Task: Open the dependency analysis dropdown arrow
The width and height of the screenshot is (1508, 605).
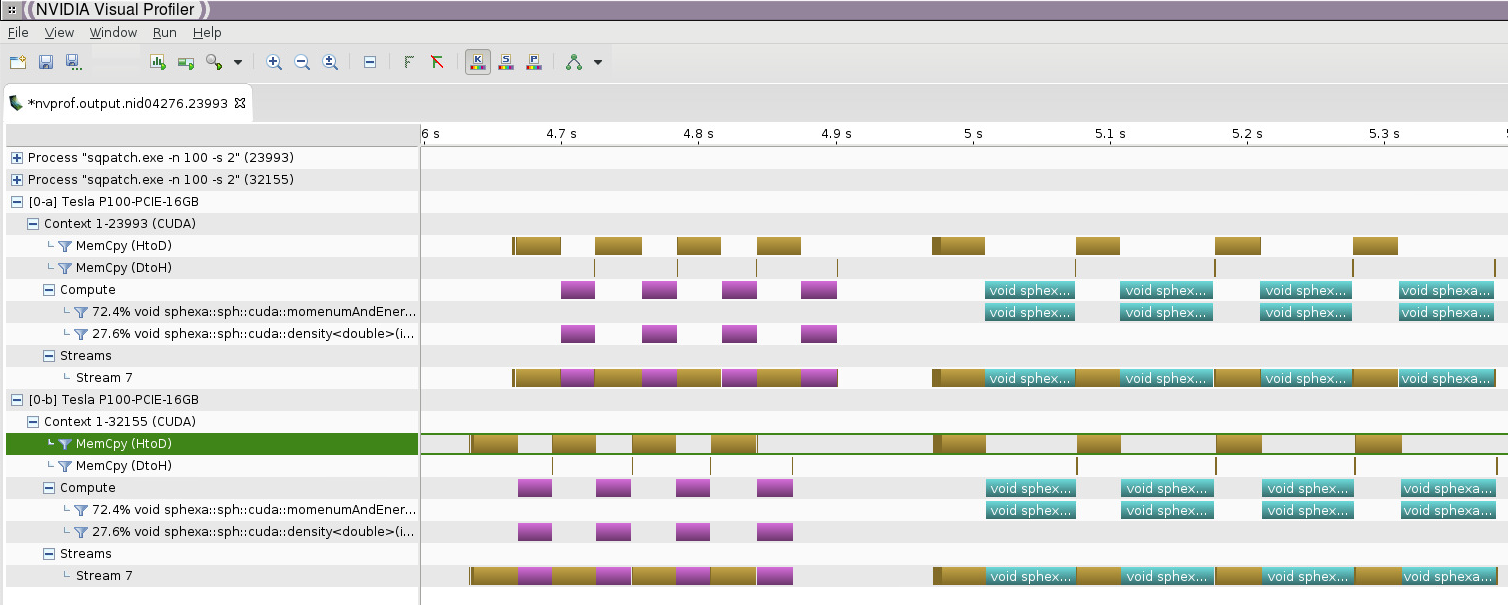Action: click(598, 62)
